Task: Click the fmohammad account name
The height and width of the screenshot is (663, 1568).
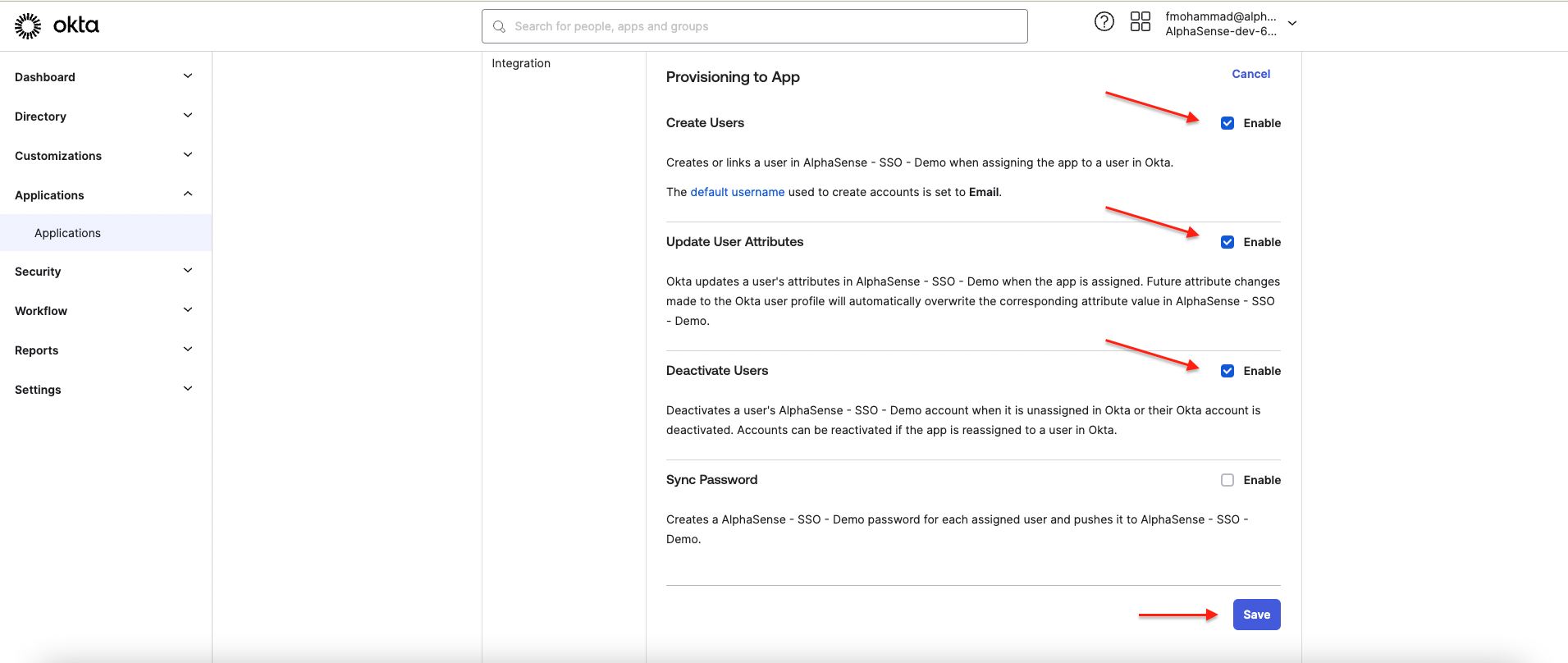Action: click(x=1221, y=16)
